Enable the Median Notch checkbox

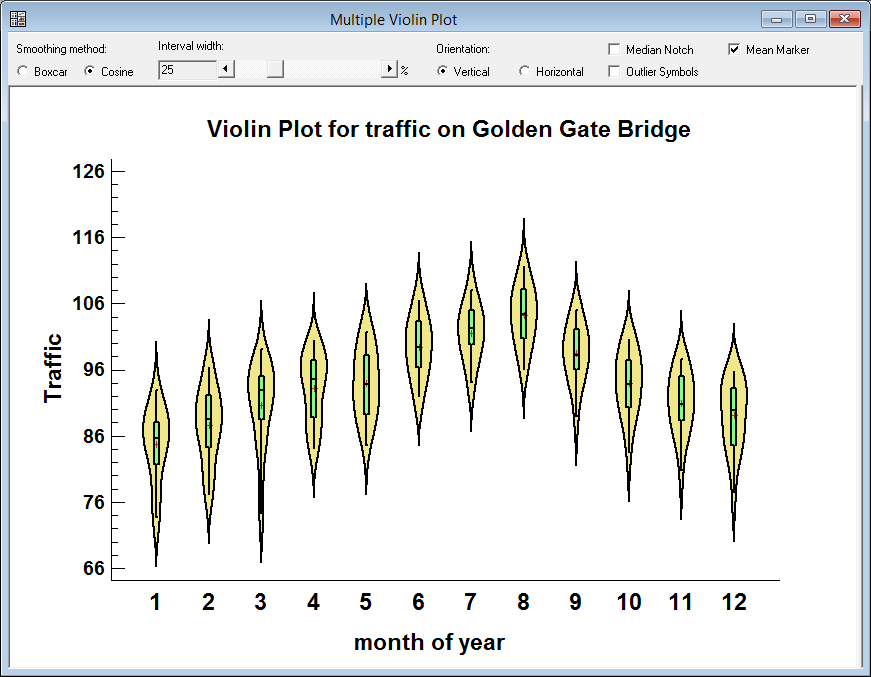click(x=613, y=48)
